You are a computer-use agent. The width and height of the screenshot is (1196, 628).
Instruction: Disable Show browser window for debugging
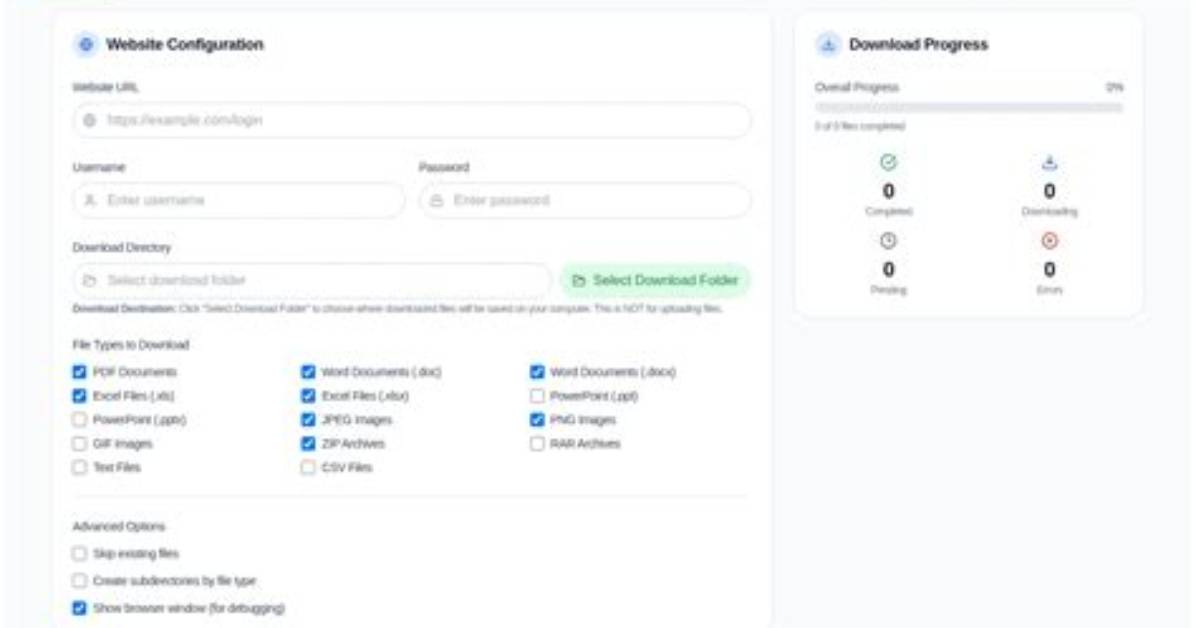79,608
